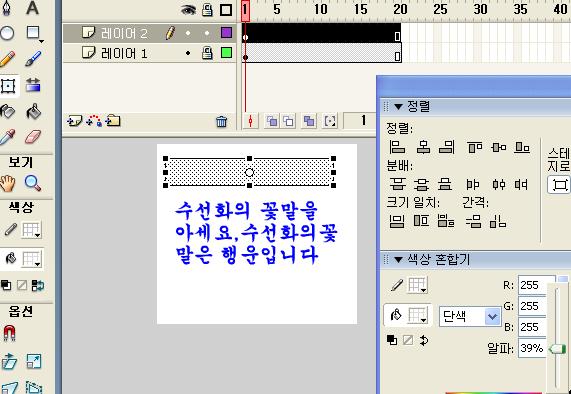
Task: Distribute bottom edge in 분배 row
Action: (x=445, y=184)
